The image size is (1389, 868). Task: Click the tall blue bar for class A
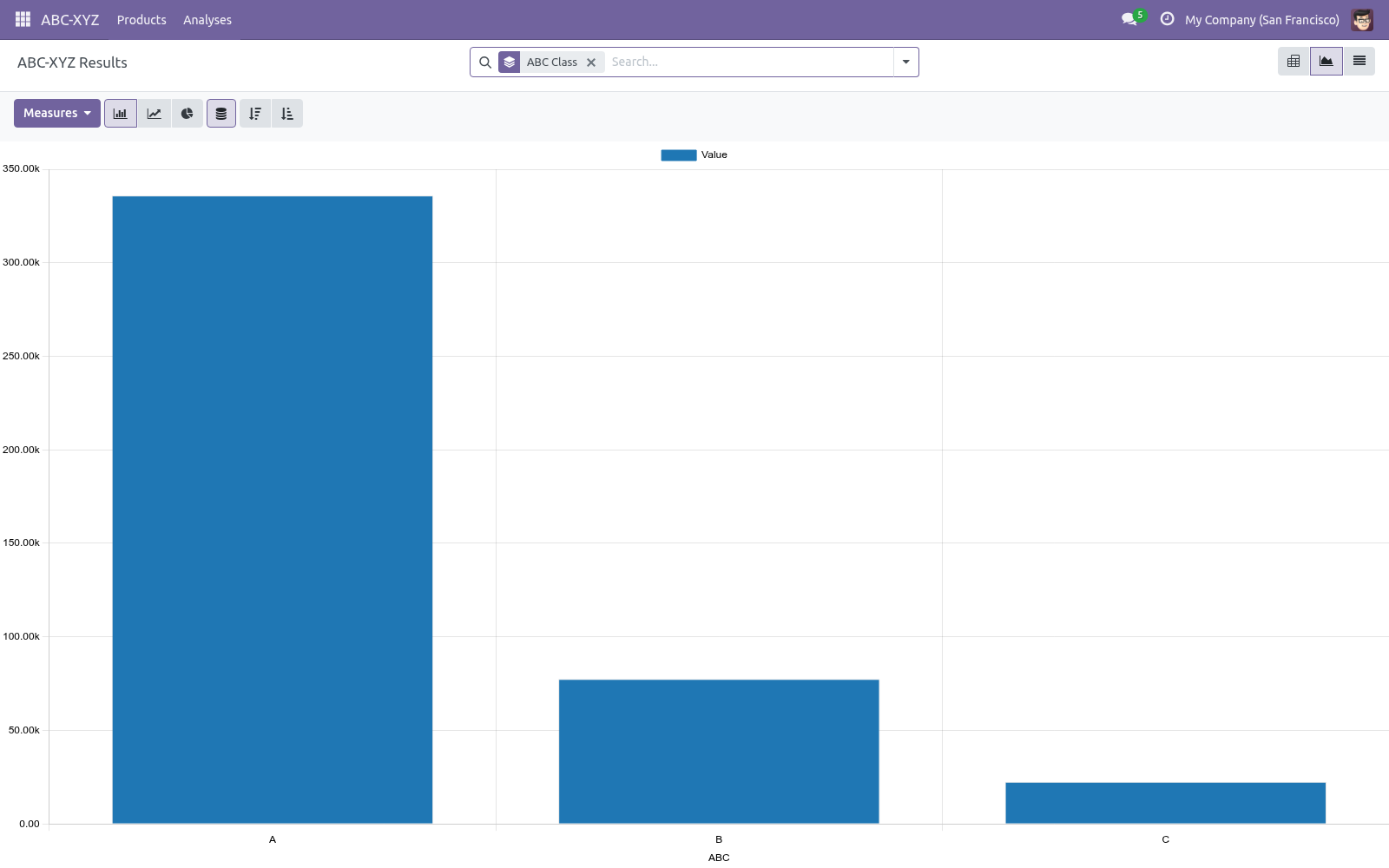coord(273,510)
